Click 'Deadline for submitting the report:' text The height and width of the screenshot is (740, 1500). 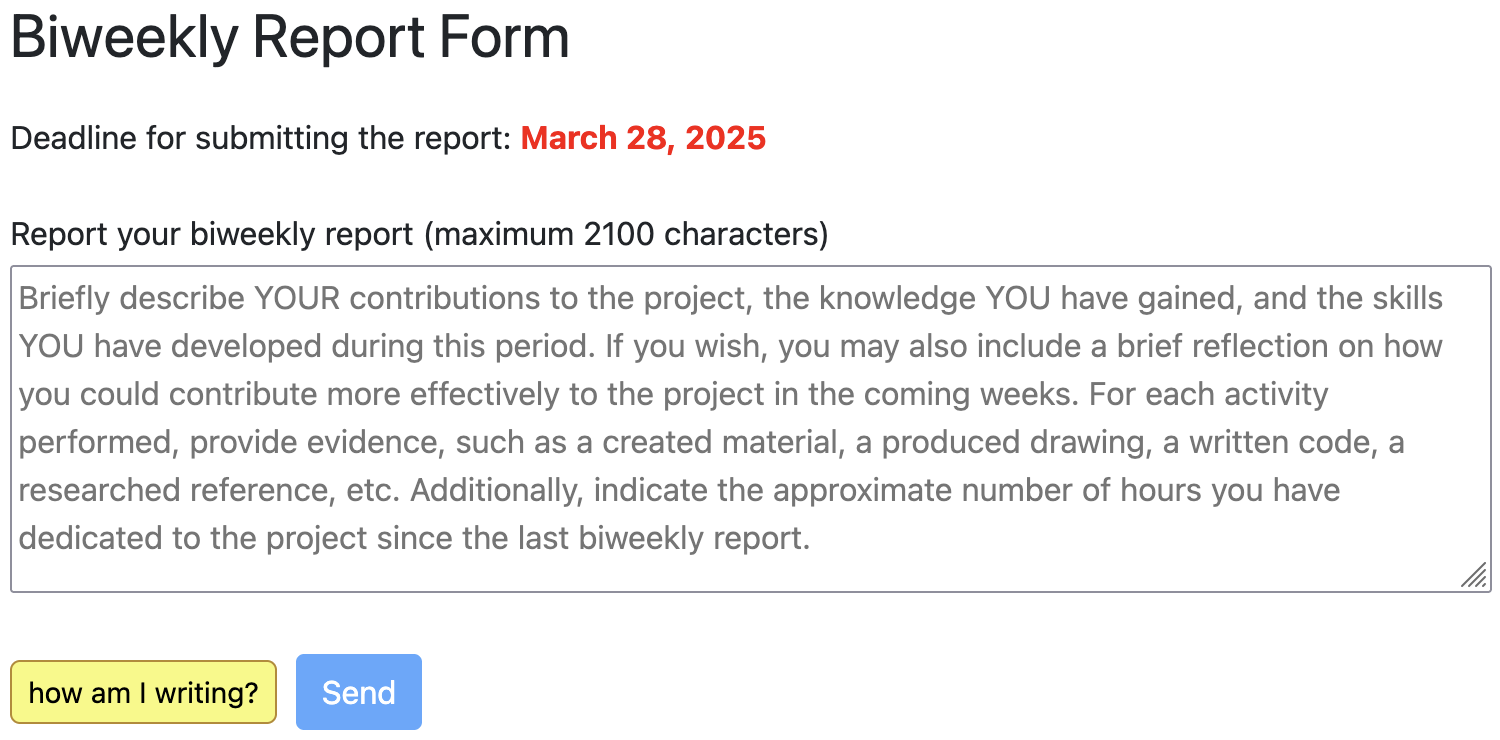261,138
